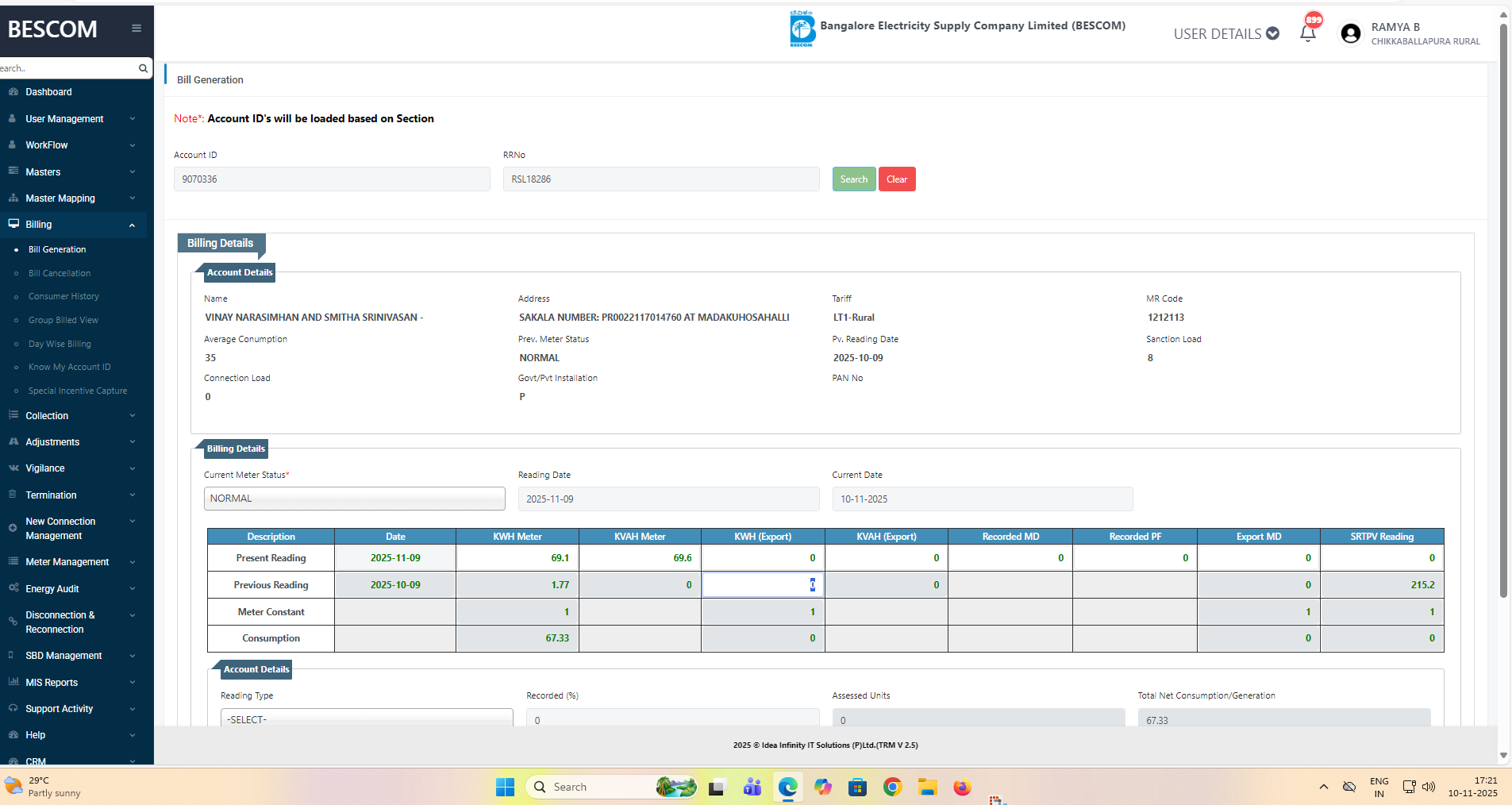The height and width of the screenshot is (805, 1512).
Task: Open the Reading Type select dropdown
Action: (x=366, y=718)
